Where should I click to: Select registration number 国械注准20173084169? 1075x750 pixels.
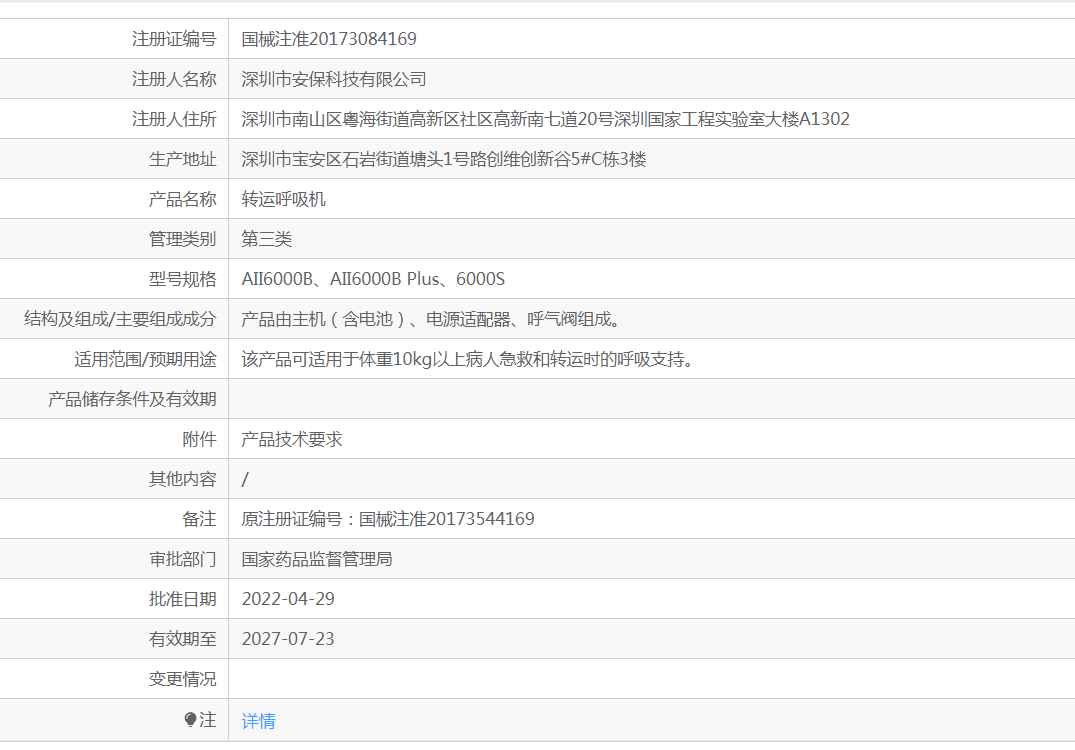pos(329,39)
